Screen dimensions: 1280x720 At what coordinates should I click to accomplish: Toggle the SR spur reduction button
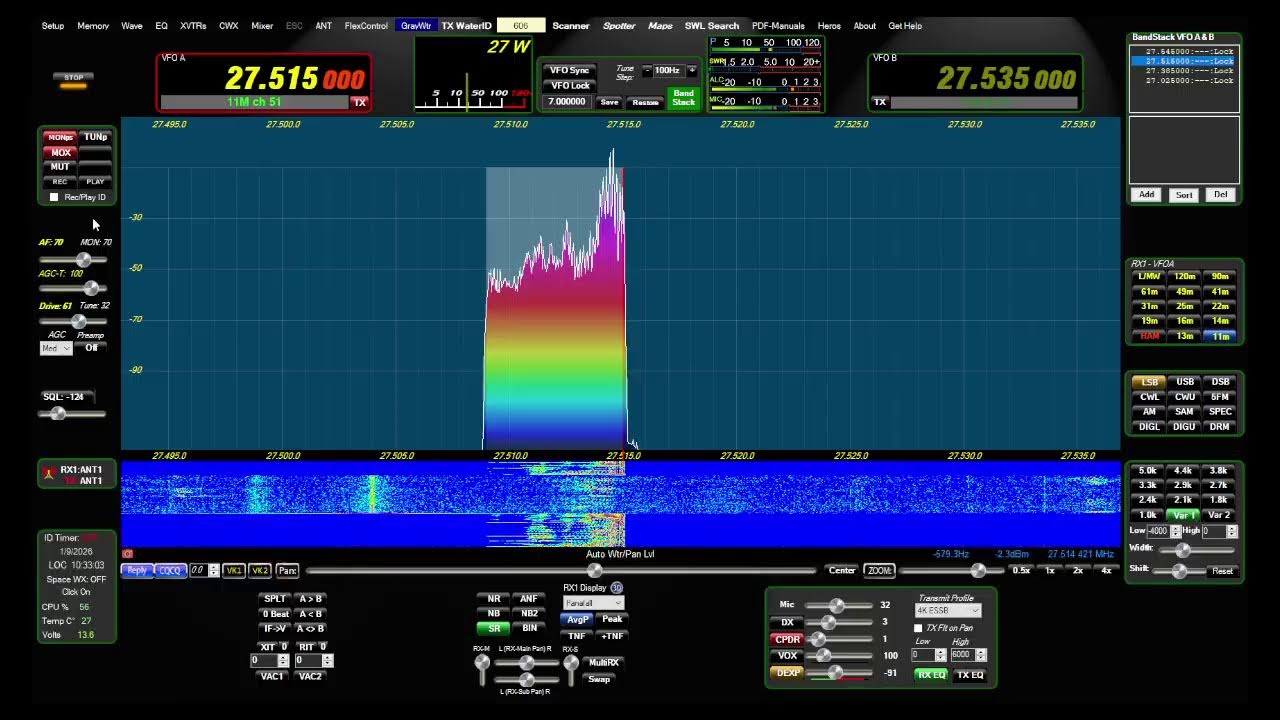coord(494,629)
